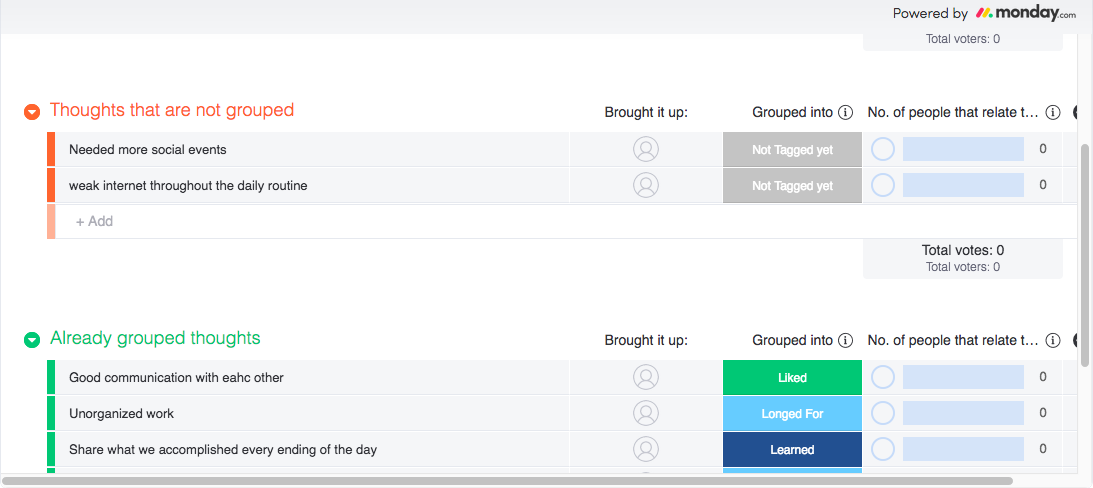1093x488 pixels.
Task: Toggle vote circle for weak internet row
Action: point(883,185)
